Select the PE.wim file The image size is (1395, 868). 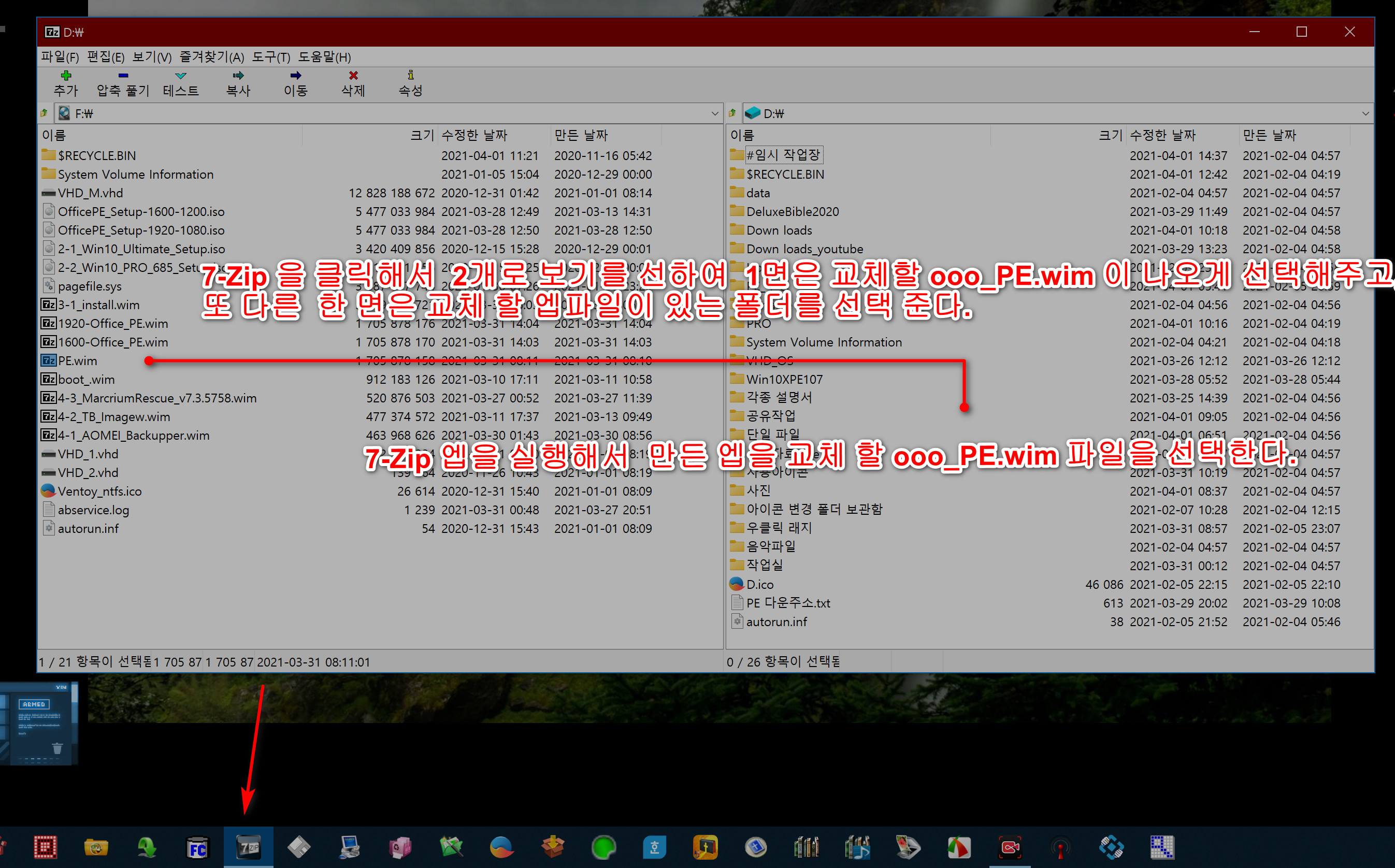click(78, 360)
